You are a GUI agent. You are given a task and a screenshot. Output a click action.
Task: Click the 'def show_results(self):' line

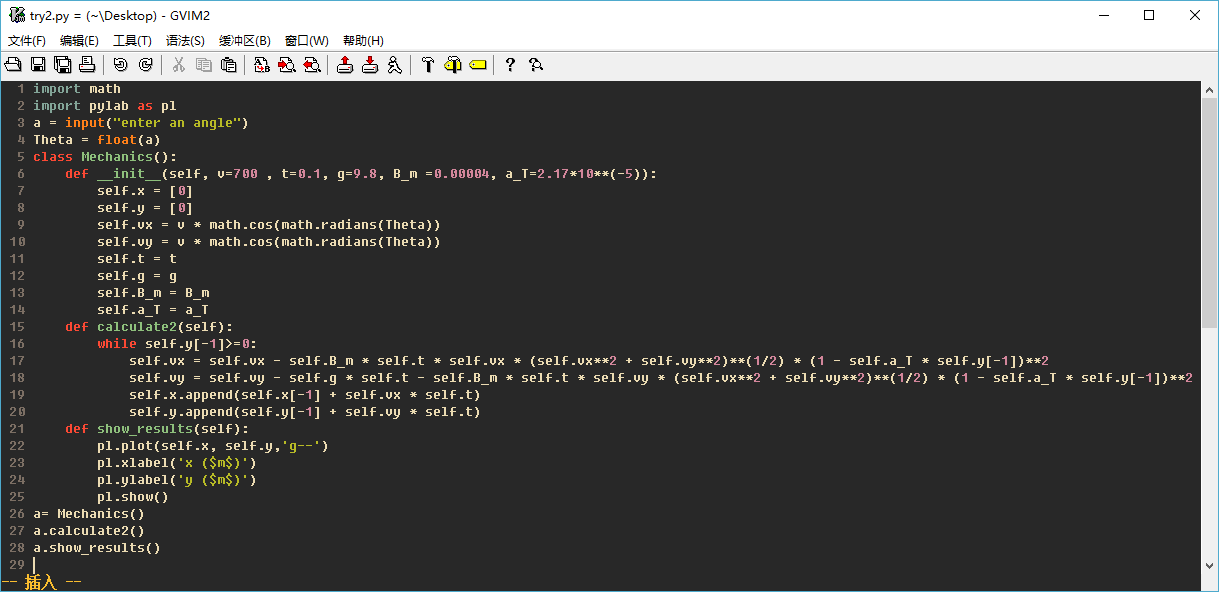(x=157, y=429)
